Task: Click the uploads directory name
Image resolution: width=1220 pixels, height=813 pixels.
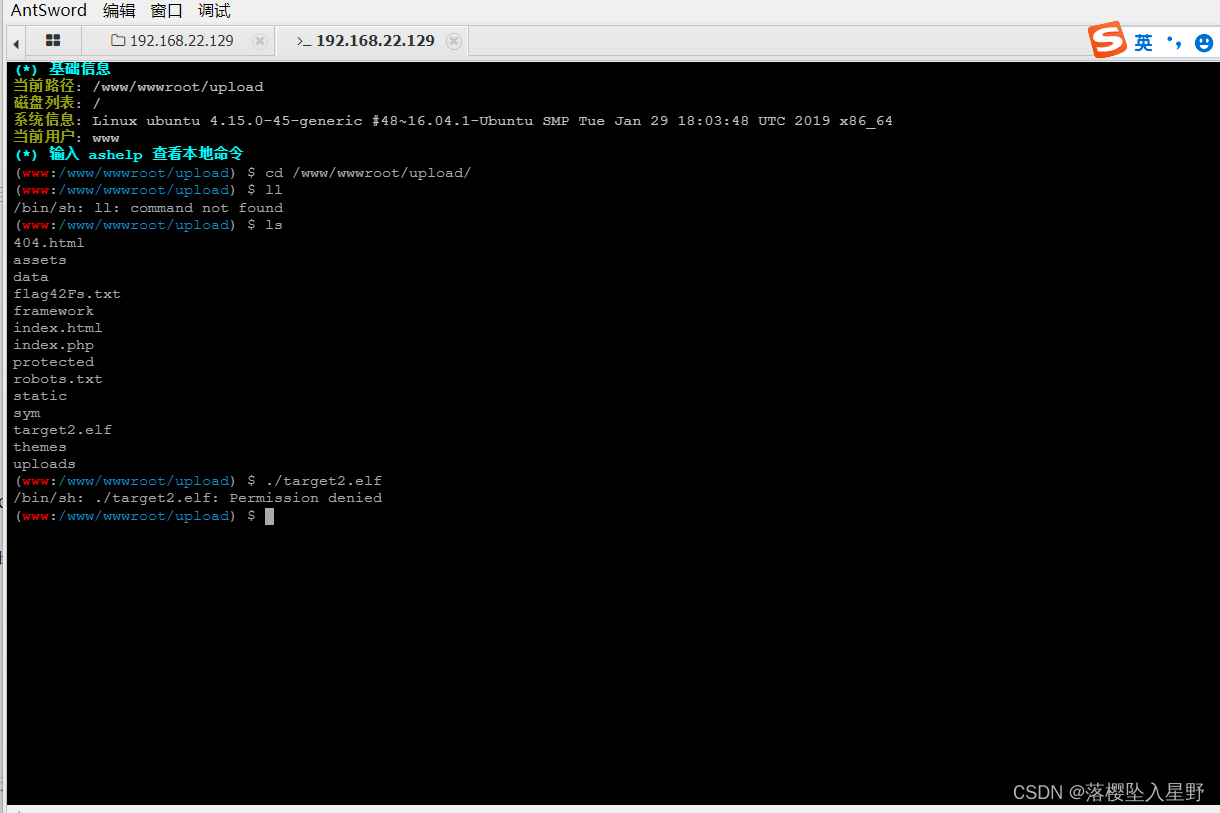Action: (44, 464)
